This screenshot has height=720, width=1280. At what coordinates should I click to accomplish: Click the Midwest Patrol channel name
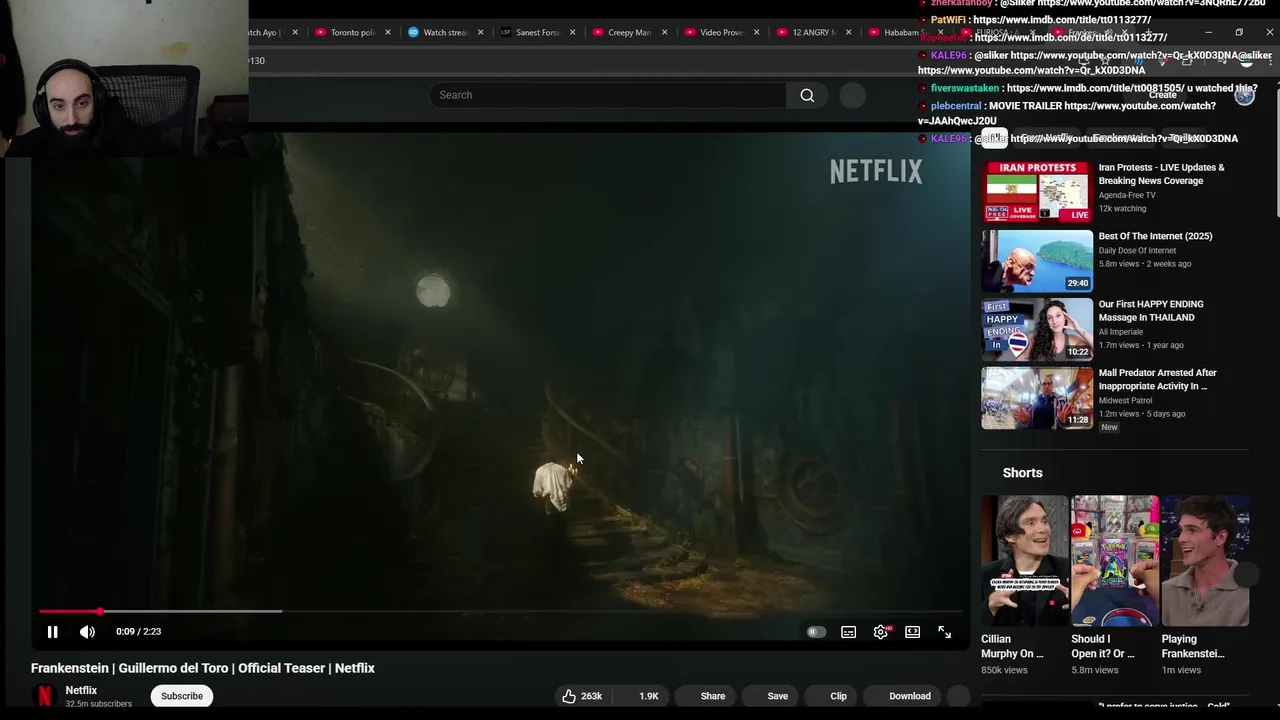[1125, 400]
